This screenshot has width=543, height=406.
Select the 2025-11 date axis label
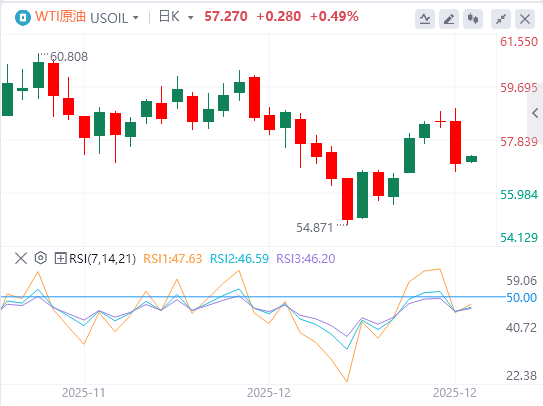click(x=83, y=393)
